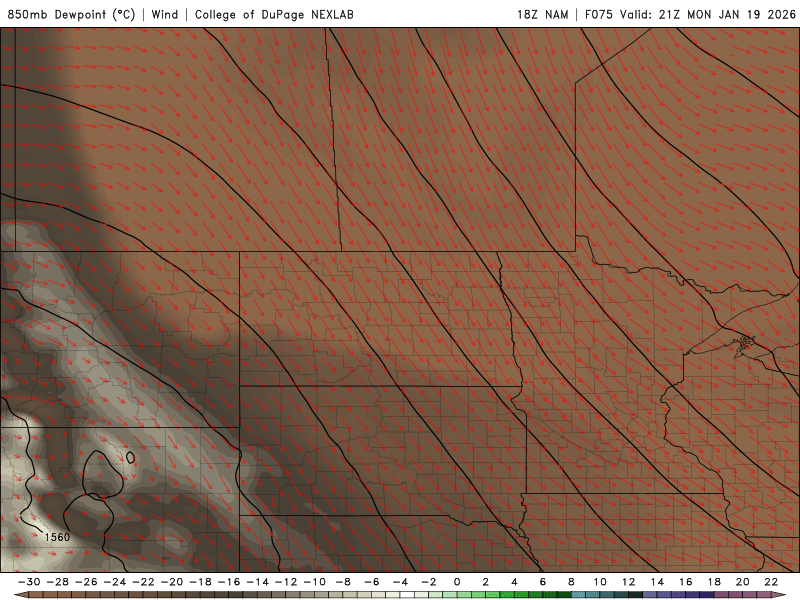Click the 6 value on the color scale

coord(543,582)
